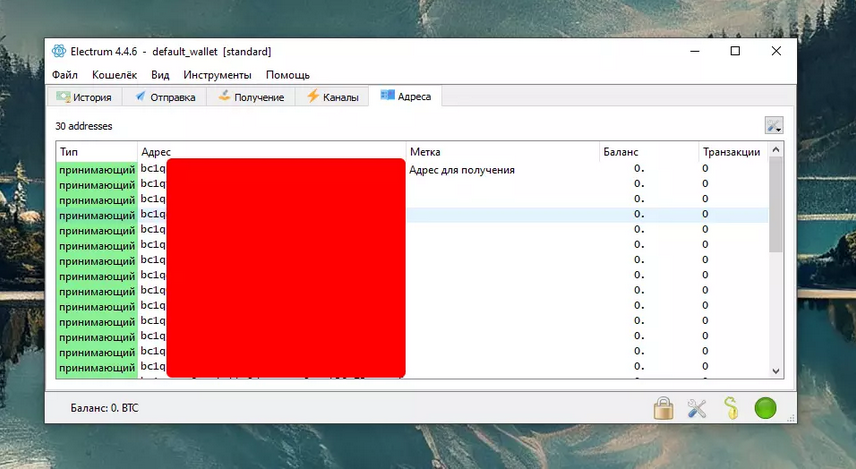856x469 pixels.
Task: Click the Тип column header
Action: click(69, 152)
